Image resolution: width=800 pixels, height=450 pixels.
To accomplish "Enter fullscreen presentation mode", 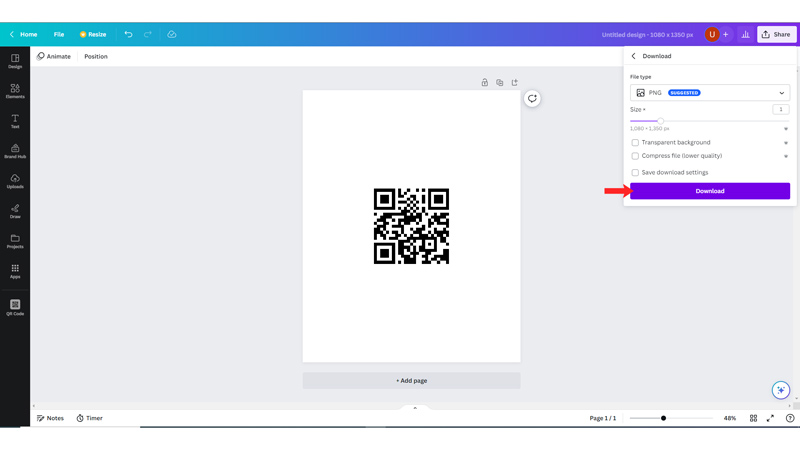I will [x=770, y=418].
